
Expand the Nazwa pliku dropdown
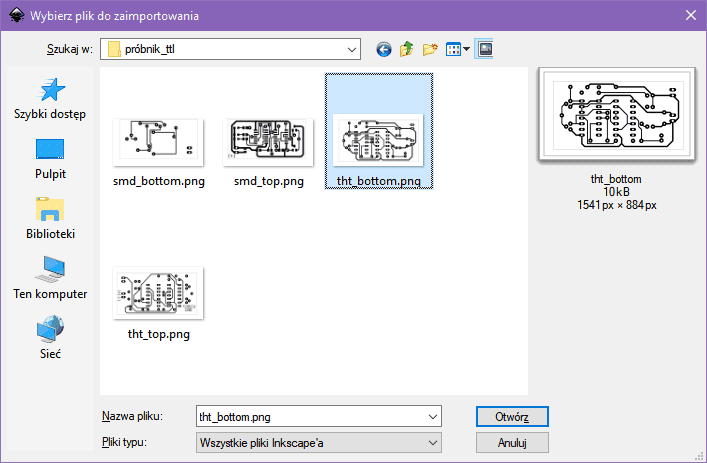tap(432, 416)
